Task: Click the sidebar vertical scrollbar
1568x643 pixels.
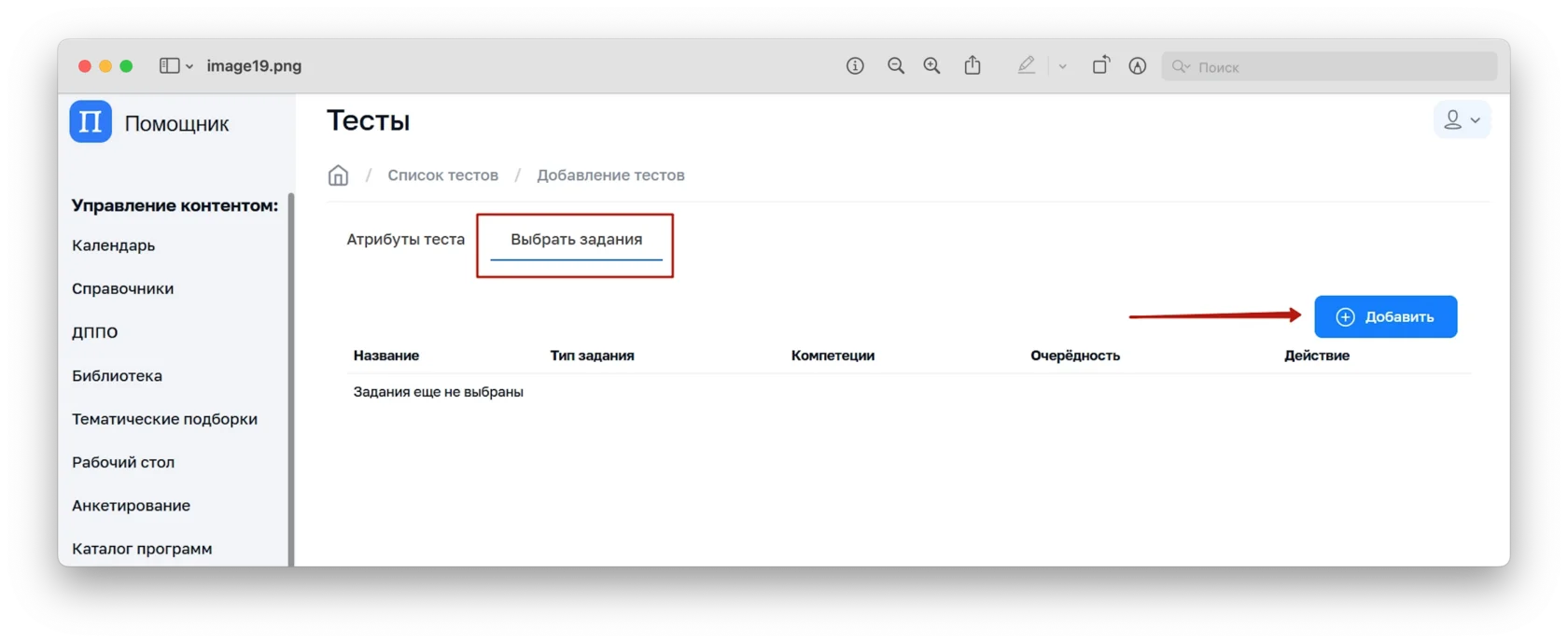Action: (x=291, y=373)
